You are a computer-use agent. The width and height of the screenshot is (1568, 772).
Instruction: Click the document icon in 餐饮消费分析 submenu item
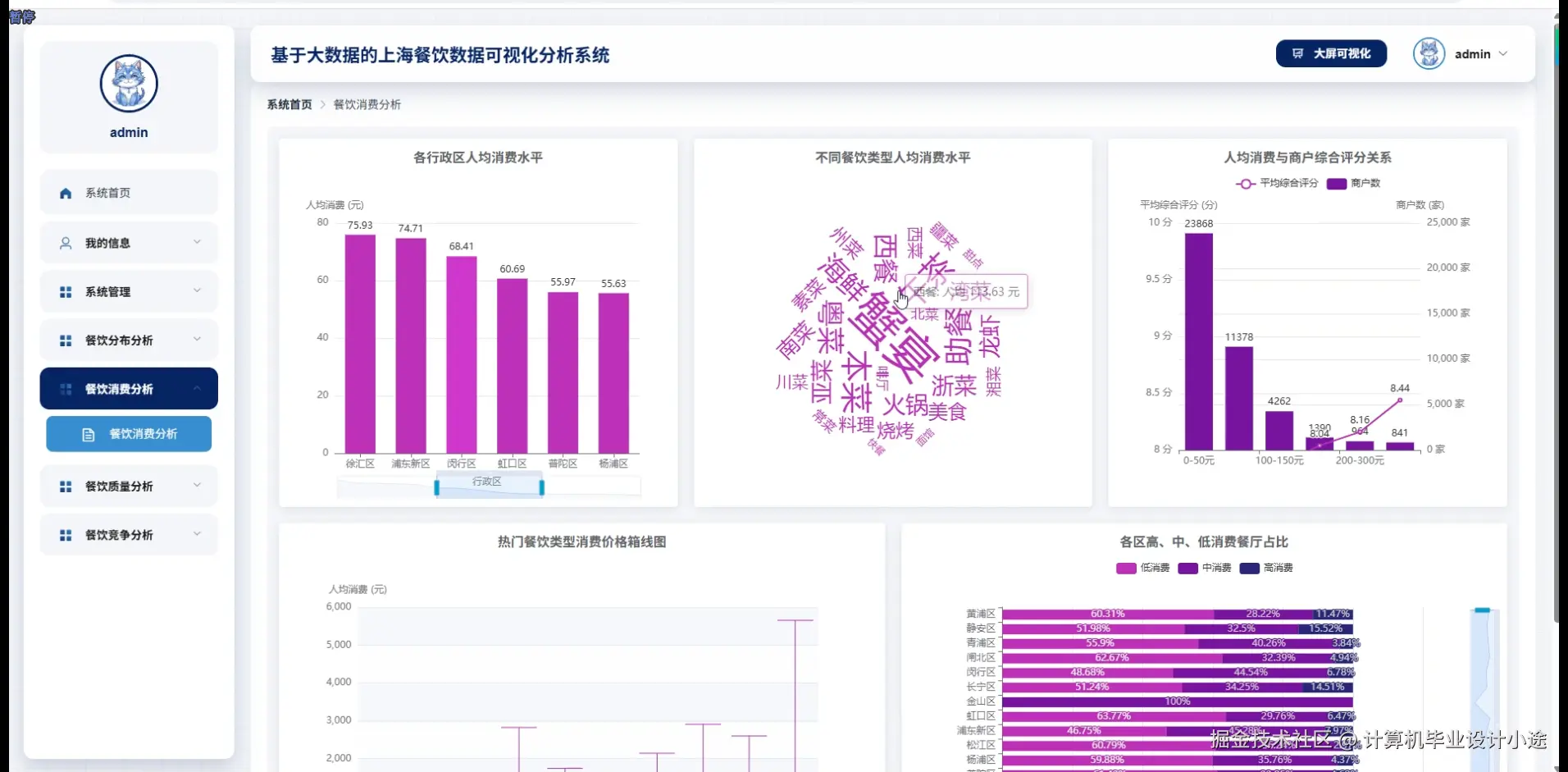tap(89, 435)
